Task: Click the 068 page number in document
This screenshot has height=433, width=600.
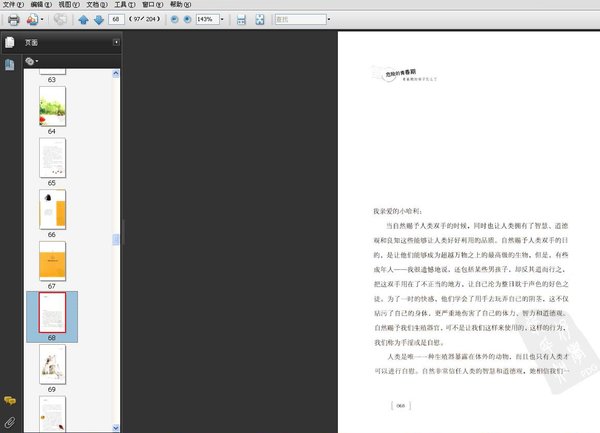Action: pyautogui.click(x=401, y=406)
